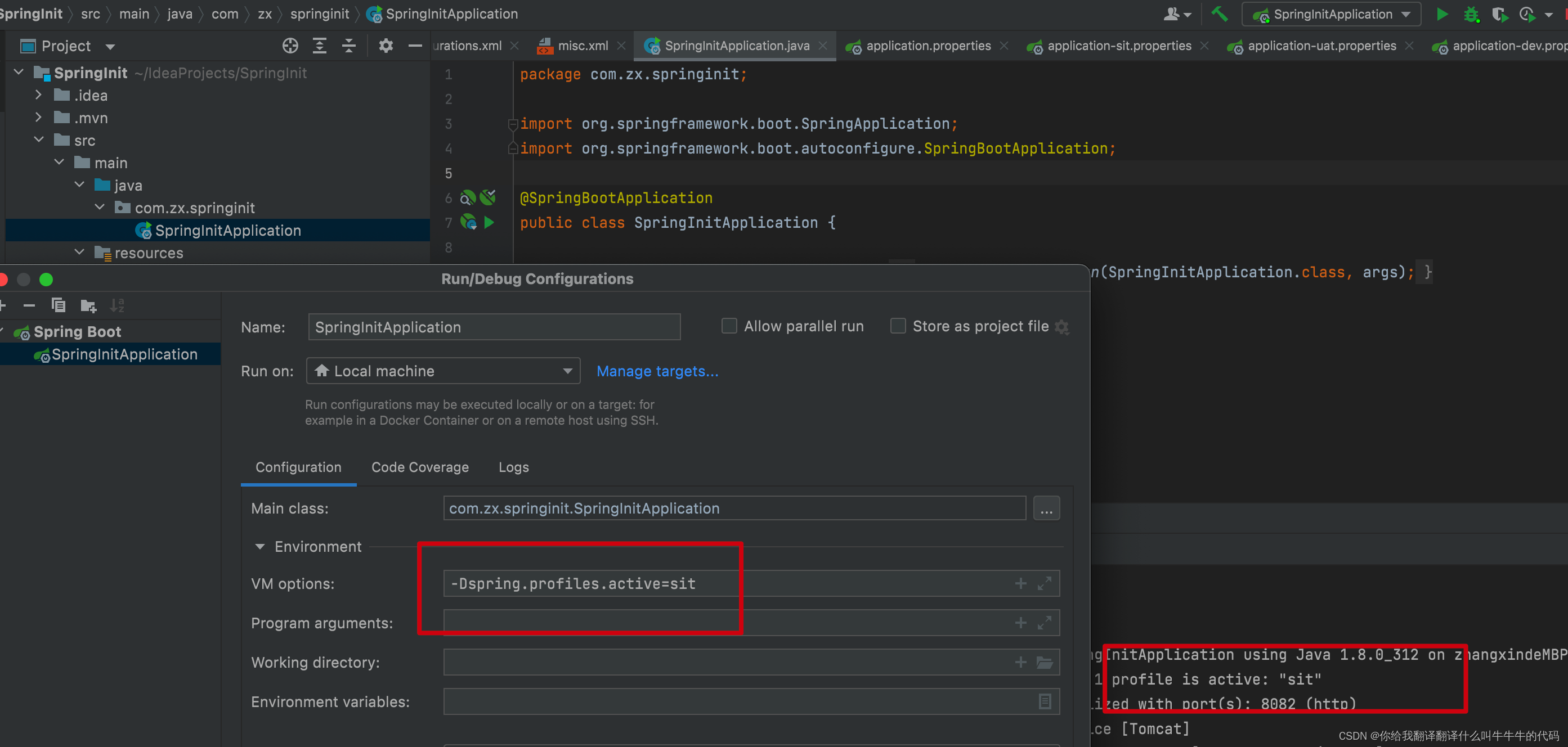Screen dimensions: 1568x747
Task: Click the Debug bug icon
Action: (1471, 14)
